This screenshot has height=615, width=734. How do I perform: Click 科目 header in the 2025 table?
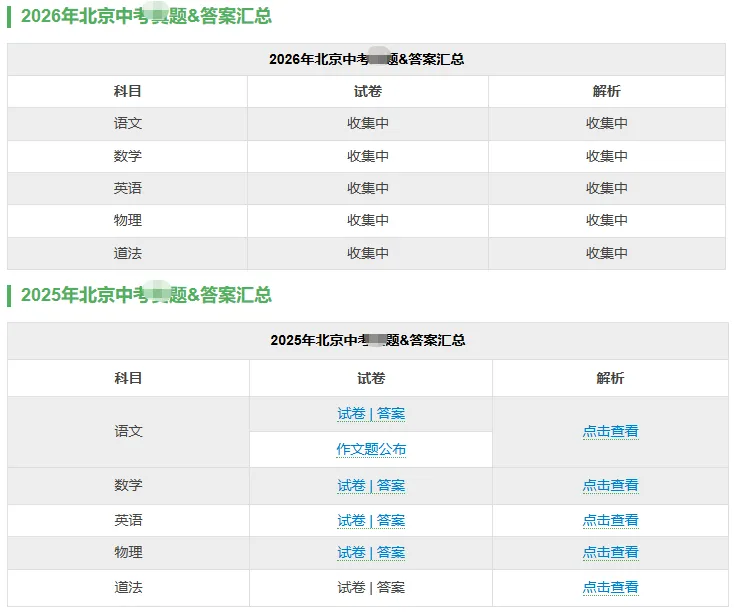[128, 378]
